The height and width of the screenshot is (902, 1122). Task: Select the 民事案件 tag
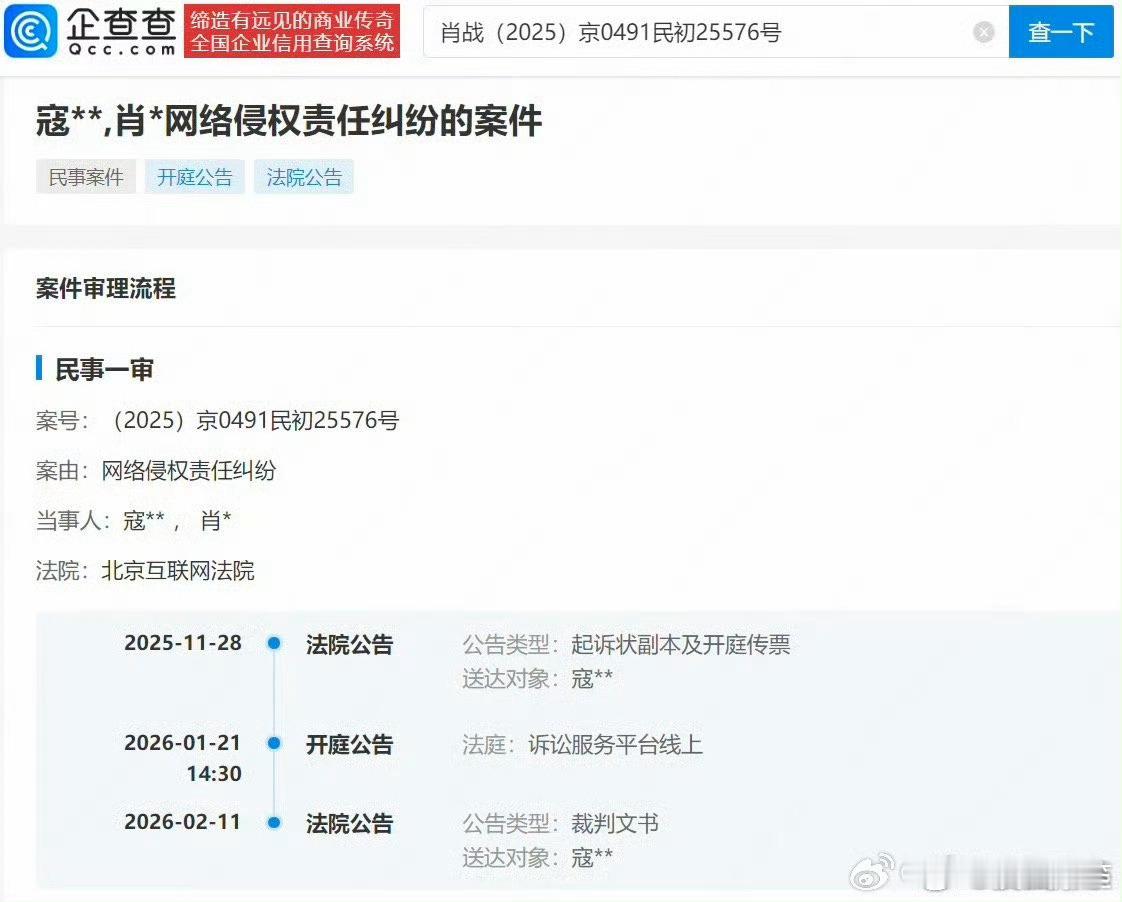(x=85, y=177)
